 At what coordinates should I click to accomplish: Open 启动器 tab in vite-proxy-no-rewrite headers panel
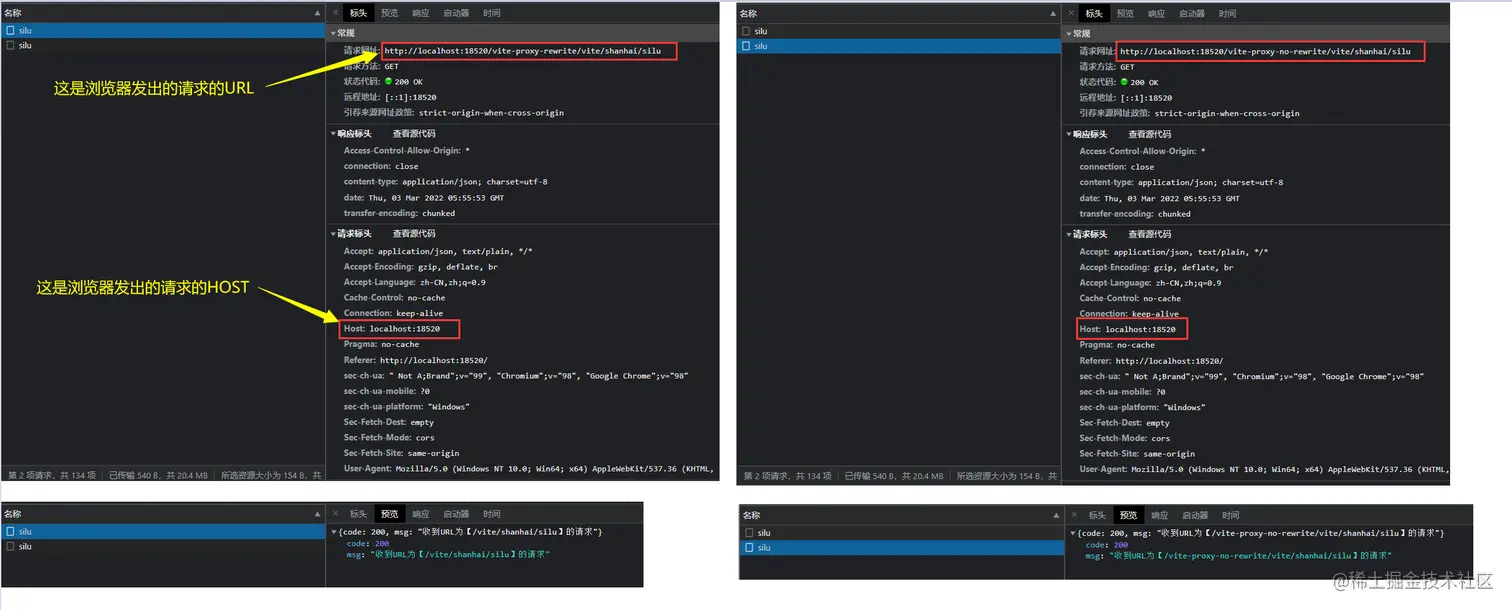point(1192,13)
